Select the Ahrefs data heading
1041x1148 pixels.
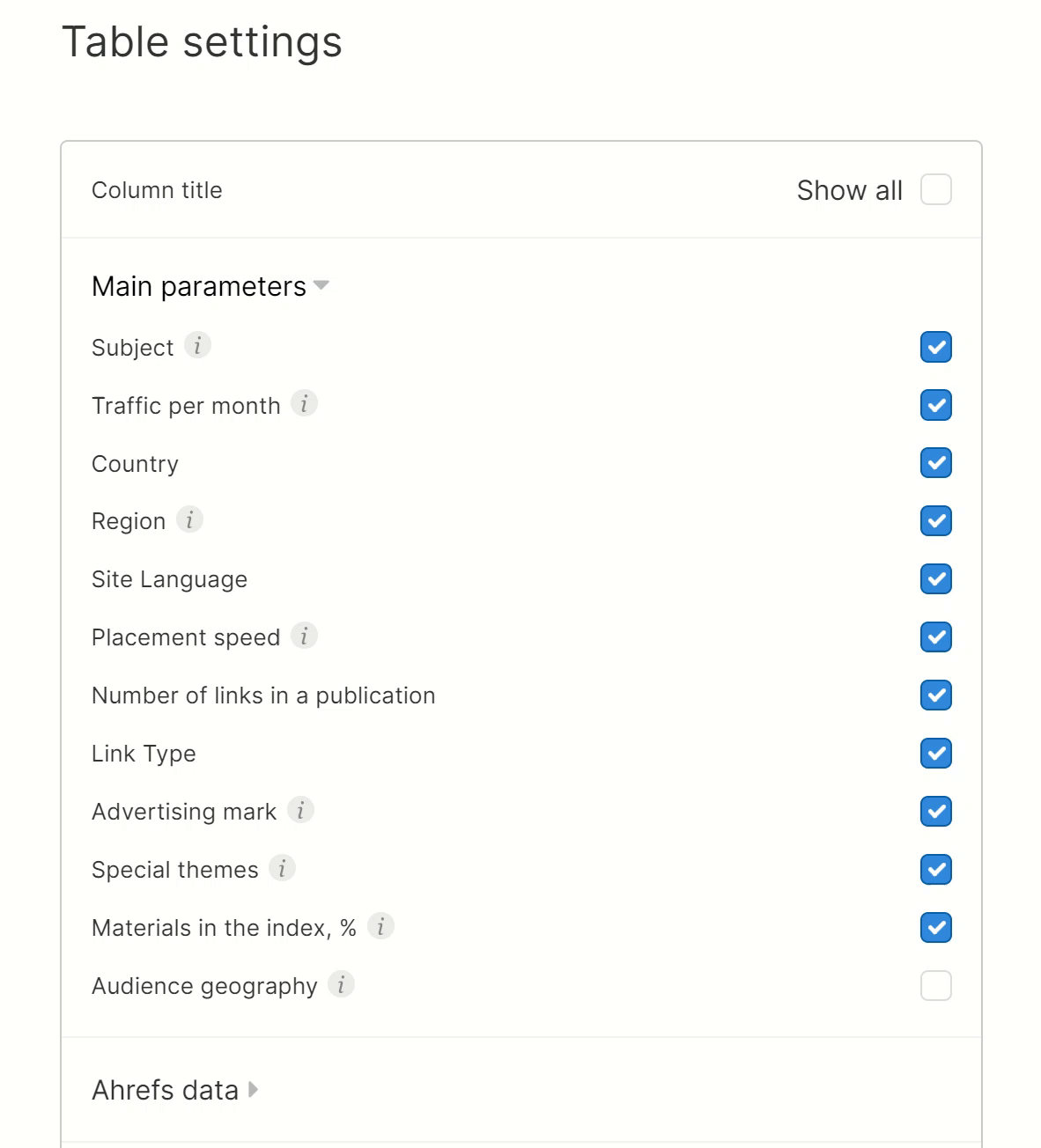click(x=166, y=1090)
